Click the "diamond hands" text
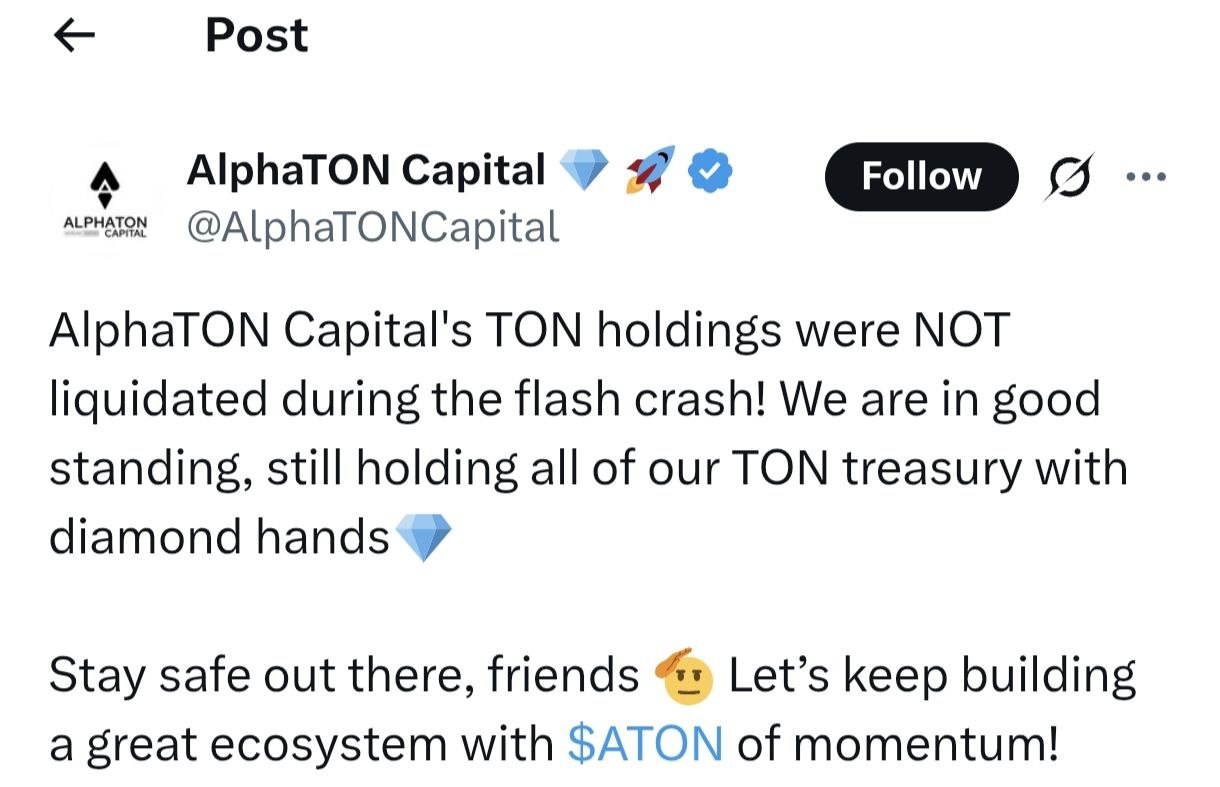 pos(219,537)
